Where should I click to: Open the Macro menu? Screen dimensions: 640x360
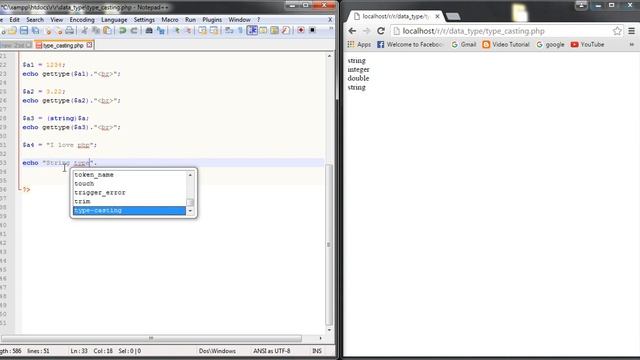click(170, 20)
